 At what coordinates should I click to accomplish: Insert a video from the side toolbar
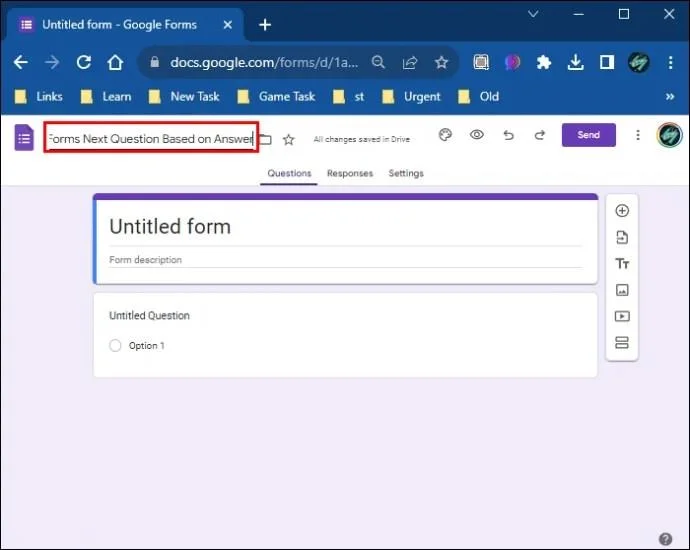(x=621, y=316)
